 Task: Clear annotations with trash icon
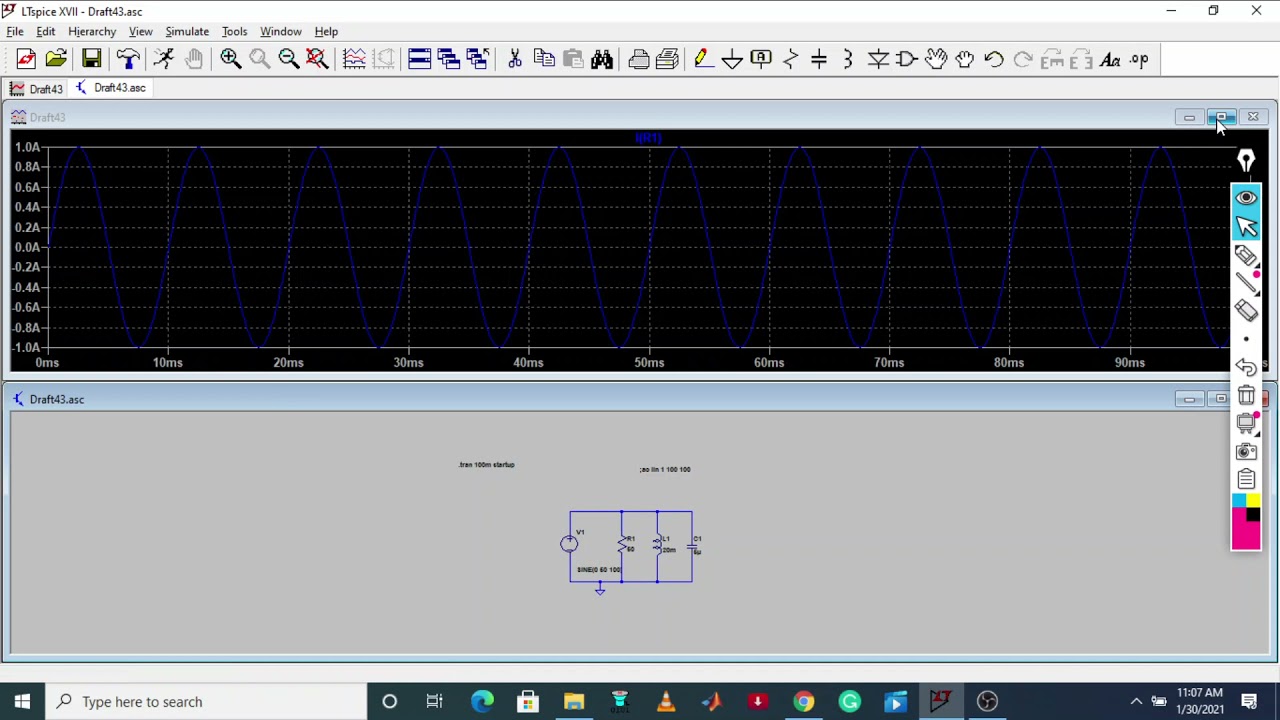pyautogui.click(x=1246, y=396)
